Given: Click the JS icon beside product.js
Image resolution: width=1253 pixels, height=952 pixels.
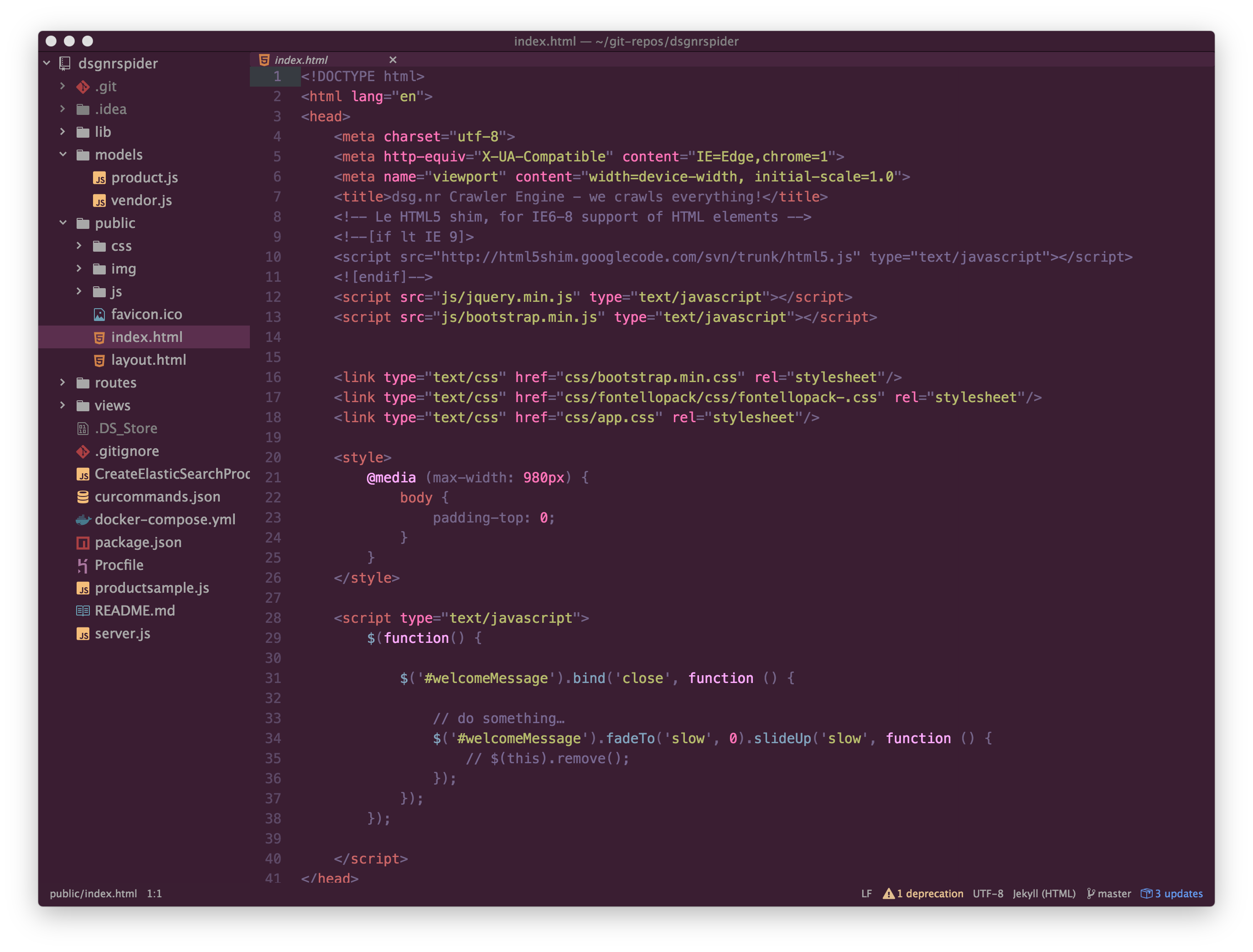Looking at the screenshot, I should [99, 178].
